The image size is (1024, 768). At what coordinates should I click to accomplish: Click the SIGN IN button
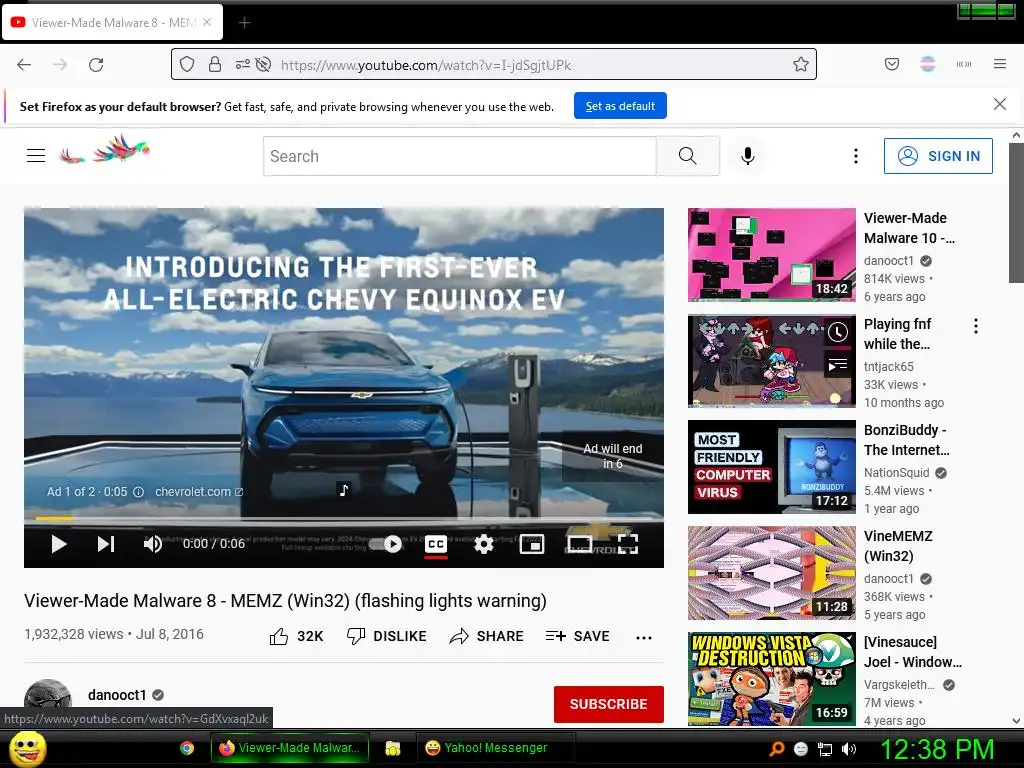[x=938, y=156]
